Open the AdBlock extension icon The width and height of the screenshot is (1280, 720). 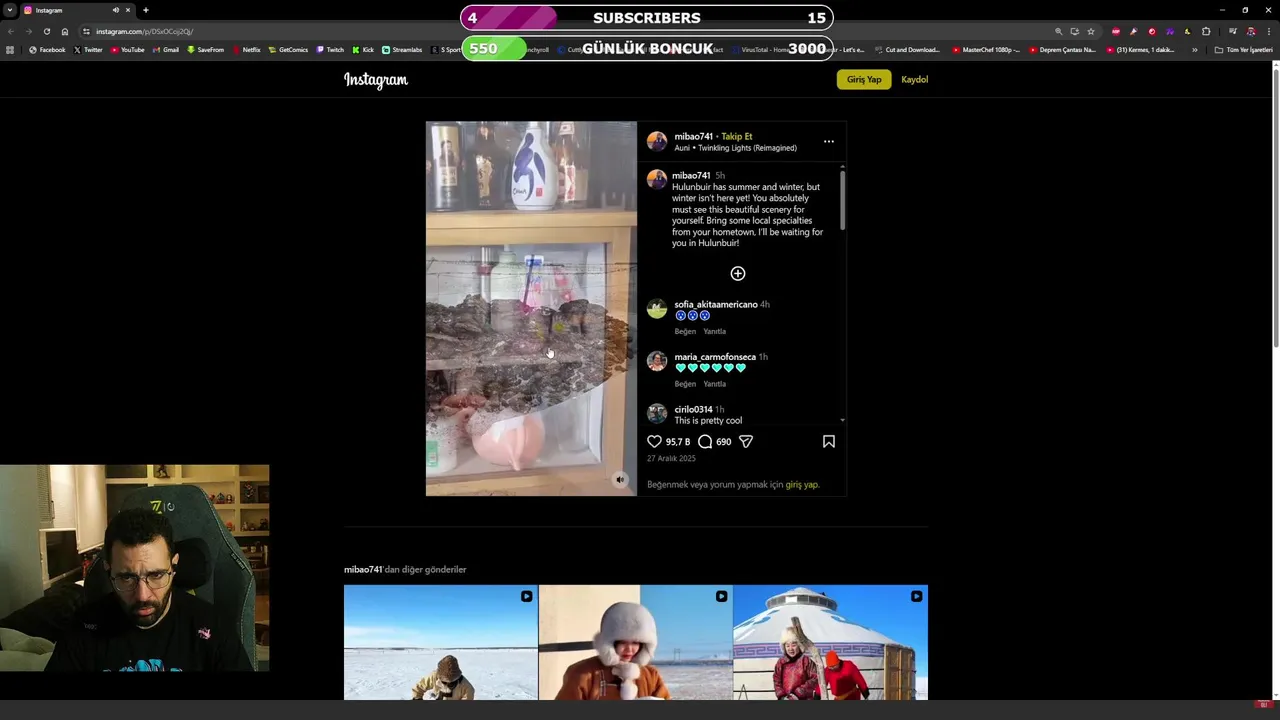pyautogui.click(x=1116, y=31)
